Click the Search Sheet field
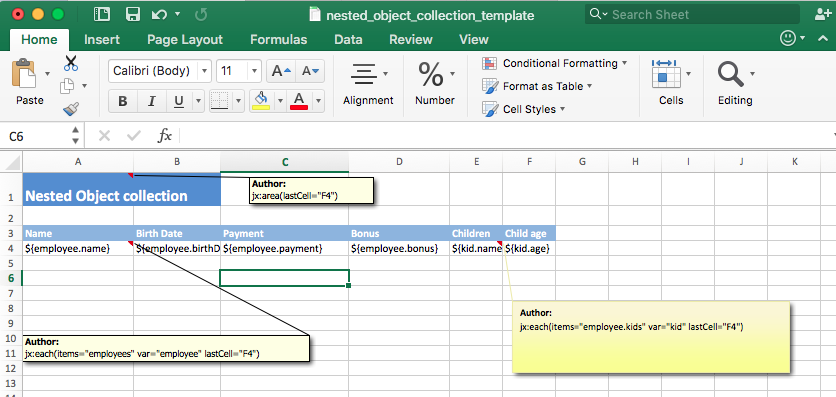836x397 pixels. pos(693,14)
